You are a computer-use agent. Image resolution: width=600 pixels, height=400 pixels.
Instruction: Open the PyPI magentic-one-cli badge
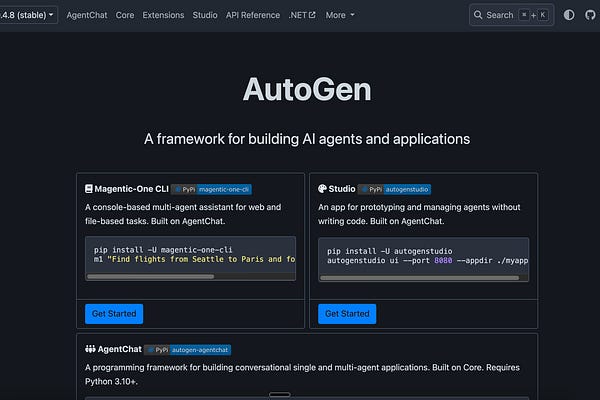[x=211, y=189]
